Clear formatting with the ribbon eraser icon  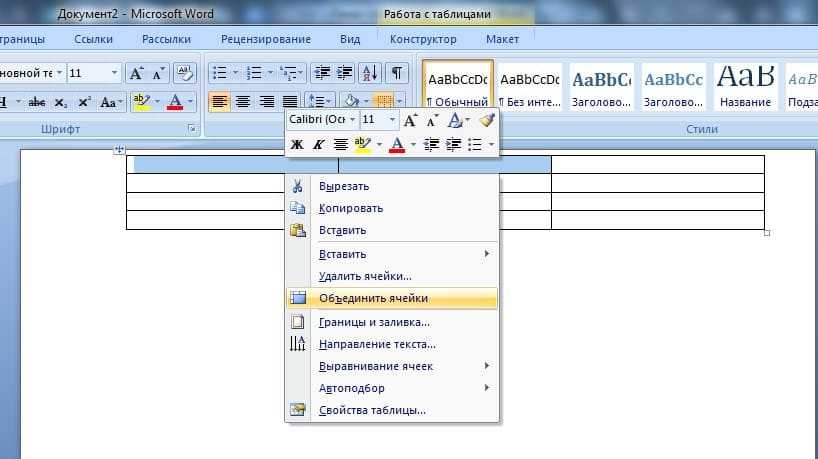[185, 73]
